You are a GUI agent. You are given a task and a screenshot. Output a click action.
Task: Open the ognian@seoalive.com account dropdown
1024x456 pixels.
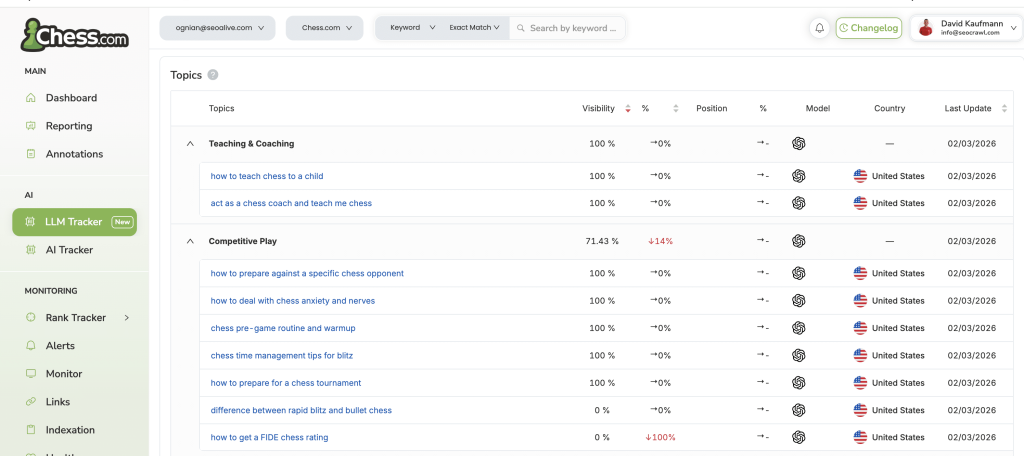pos(218,28)
